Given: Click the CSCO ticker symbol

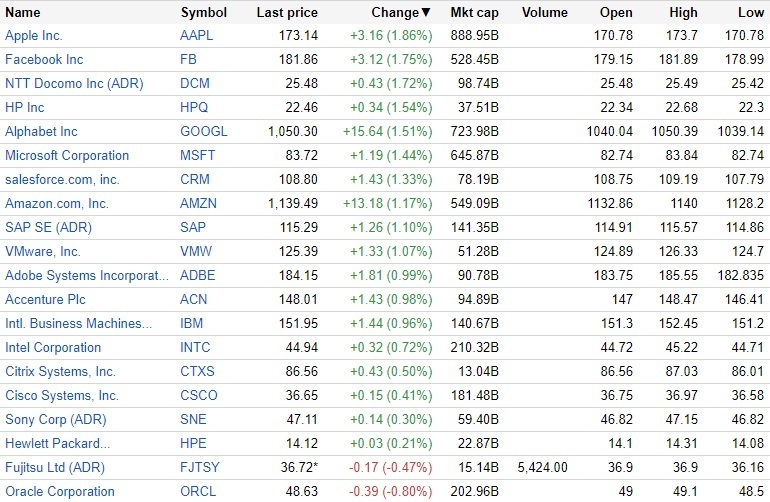Looking at the screenshot, I should (x=199, y=395).
